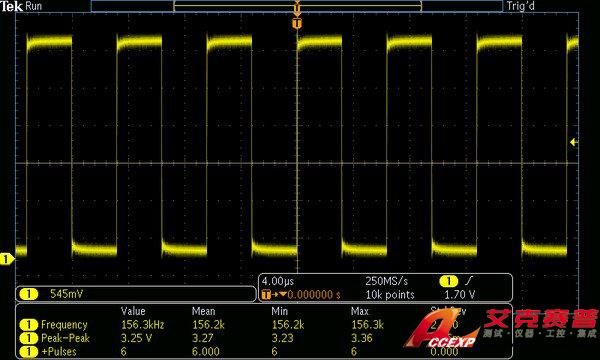Click the Frequency measurement channel badge
This screenshot has width=600, height=360.
point(29,325)
